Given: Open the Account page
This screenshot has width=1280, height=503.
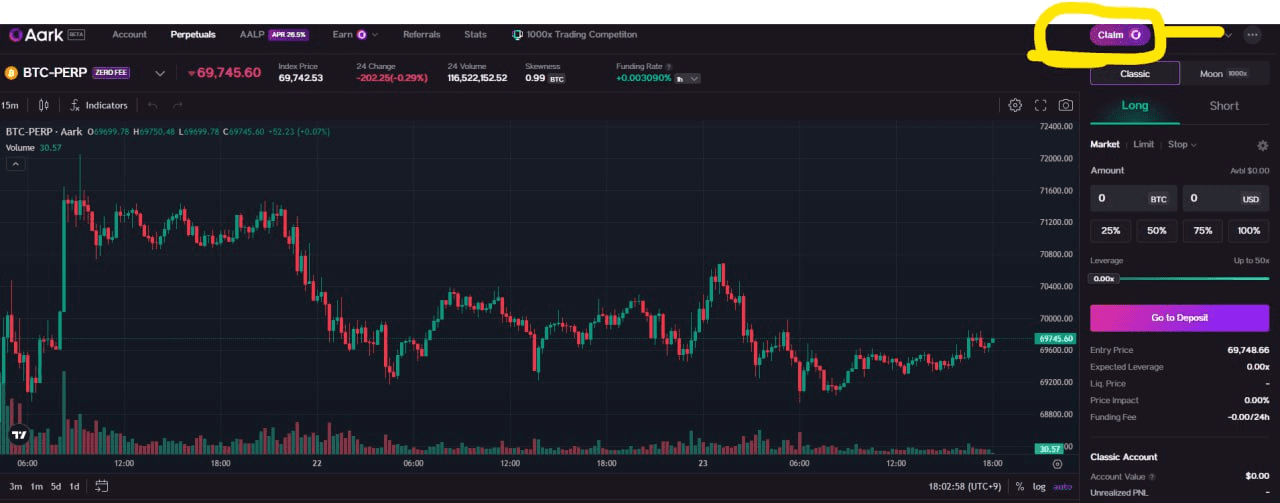Looking at the screenshot, I should point(129,35).
